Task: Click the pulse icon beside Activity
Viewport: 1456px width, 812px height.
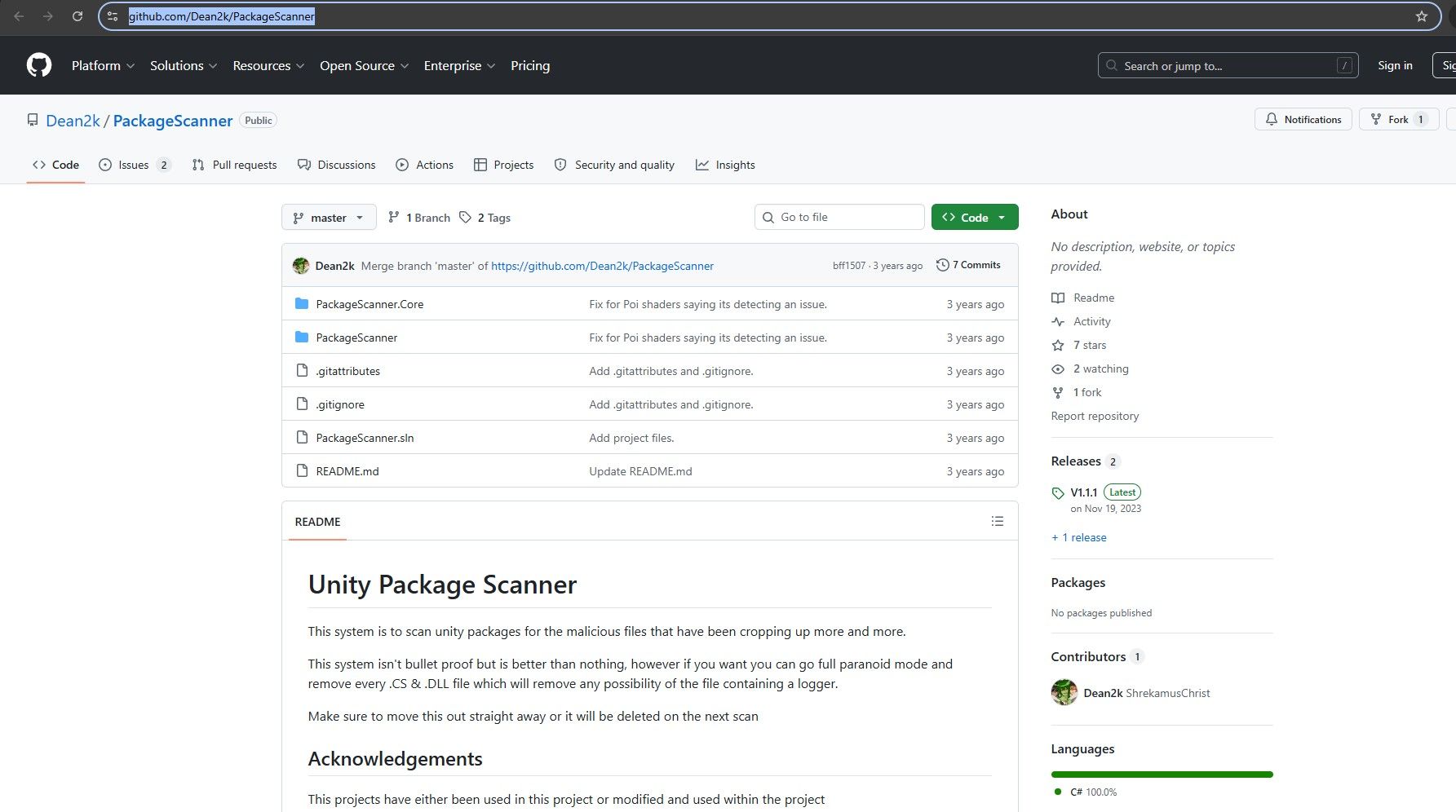Action: coord(1058,322)
